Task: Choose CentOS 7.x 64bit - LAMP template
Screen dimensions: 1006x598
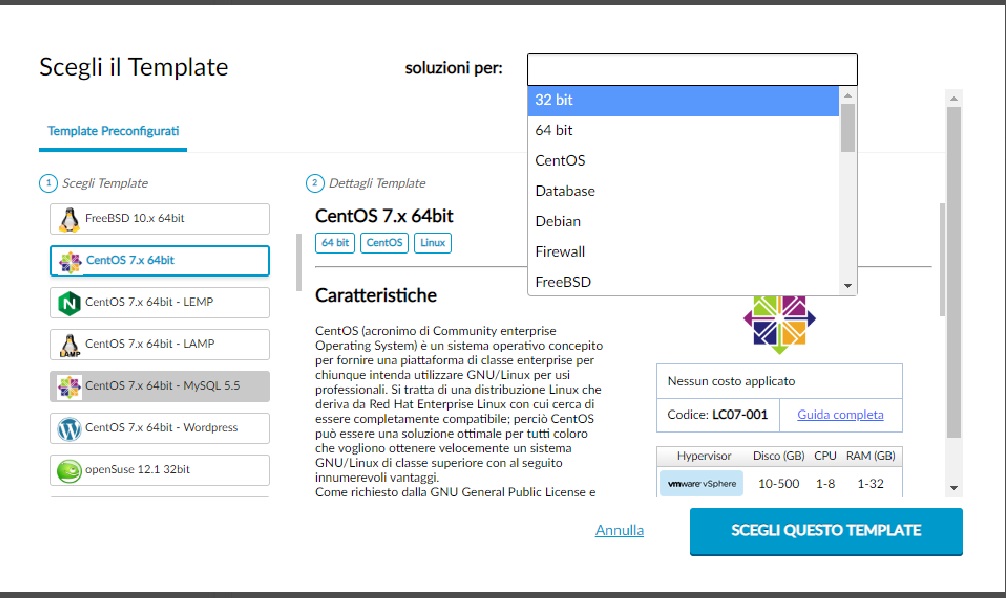Action: tap(160, 344)
